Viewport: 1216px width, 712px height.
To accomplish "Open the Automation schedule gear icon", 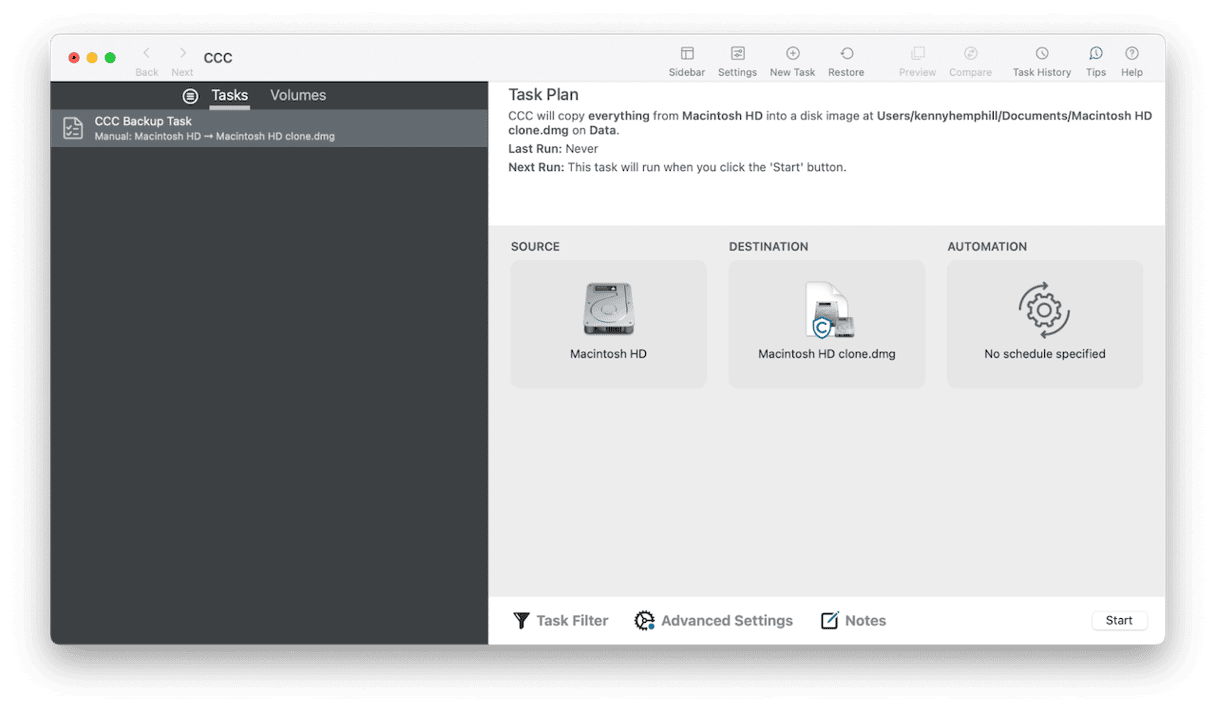I will pos(1044,310).
